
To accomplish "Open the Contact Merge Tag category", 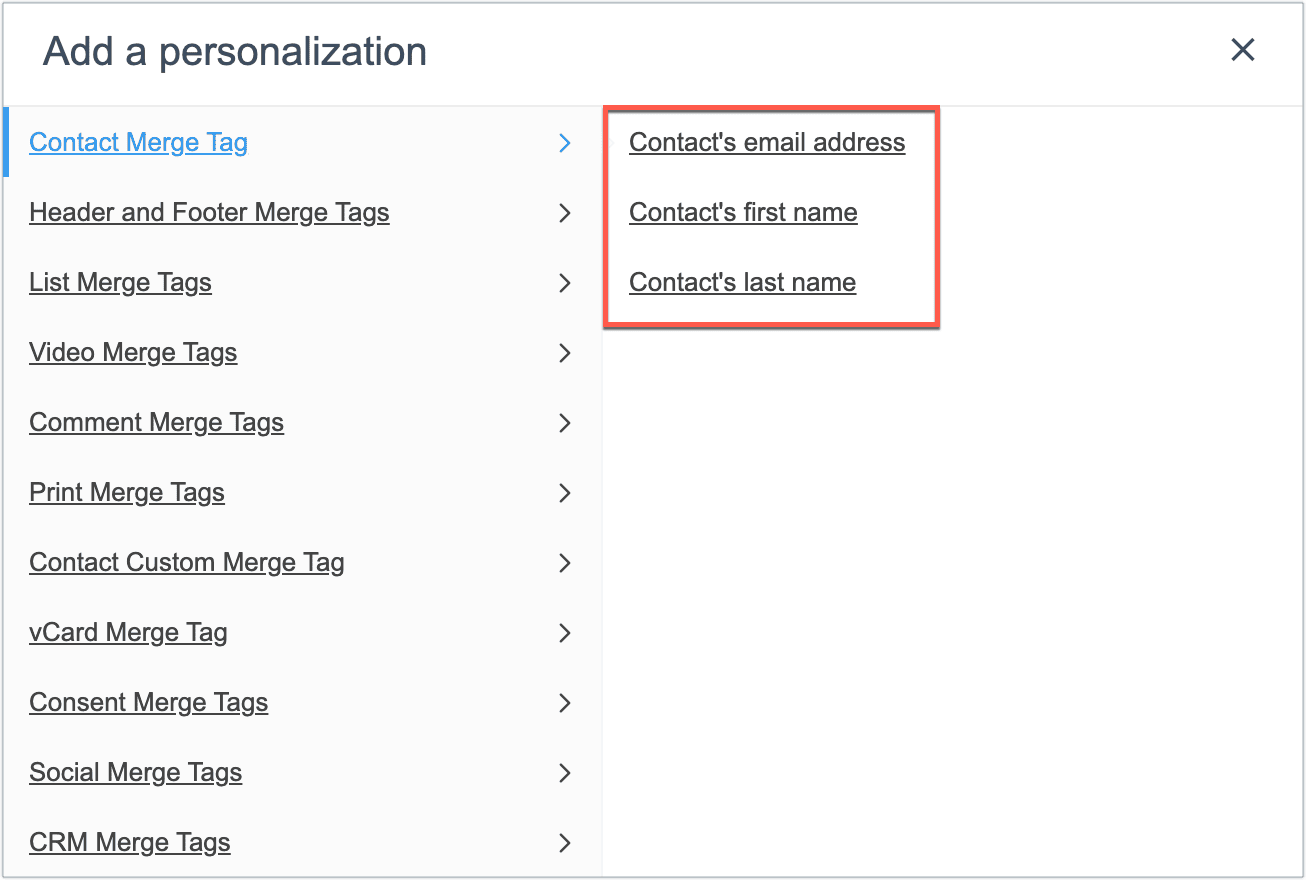I will (x=137, y=142).
